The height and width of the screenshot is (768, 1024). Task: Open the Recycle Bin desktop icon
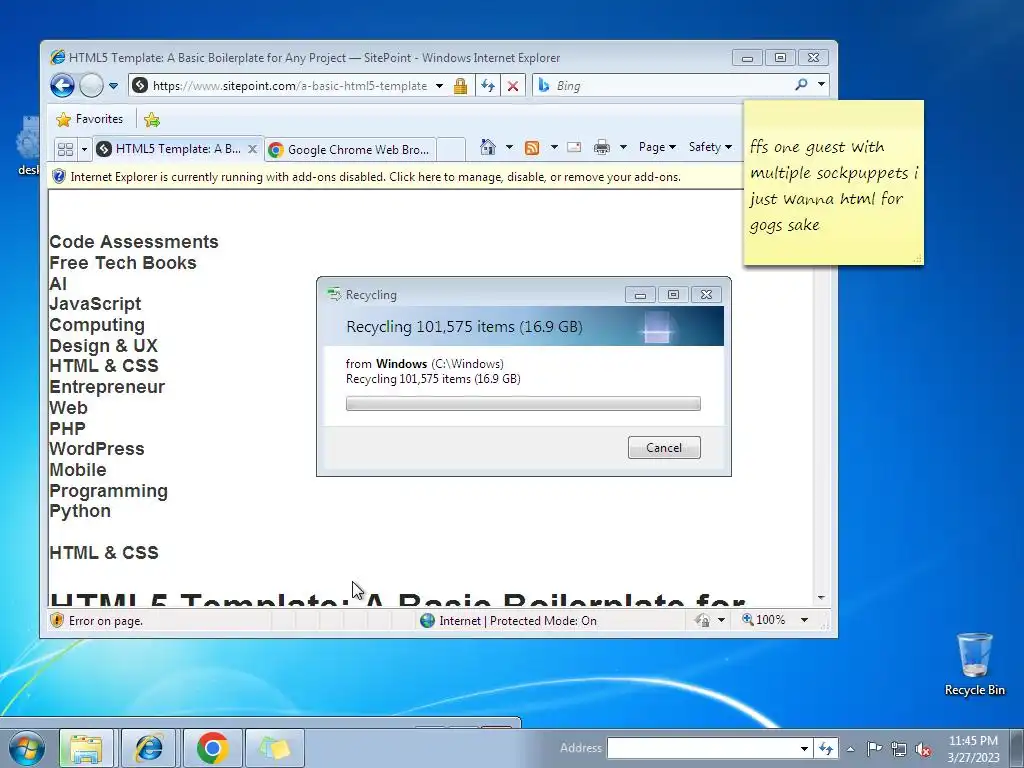coord(974,664)
